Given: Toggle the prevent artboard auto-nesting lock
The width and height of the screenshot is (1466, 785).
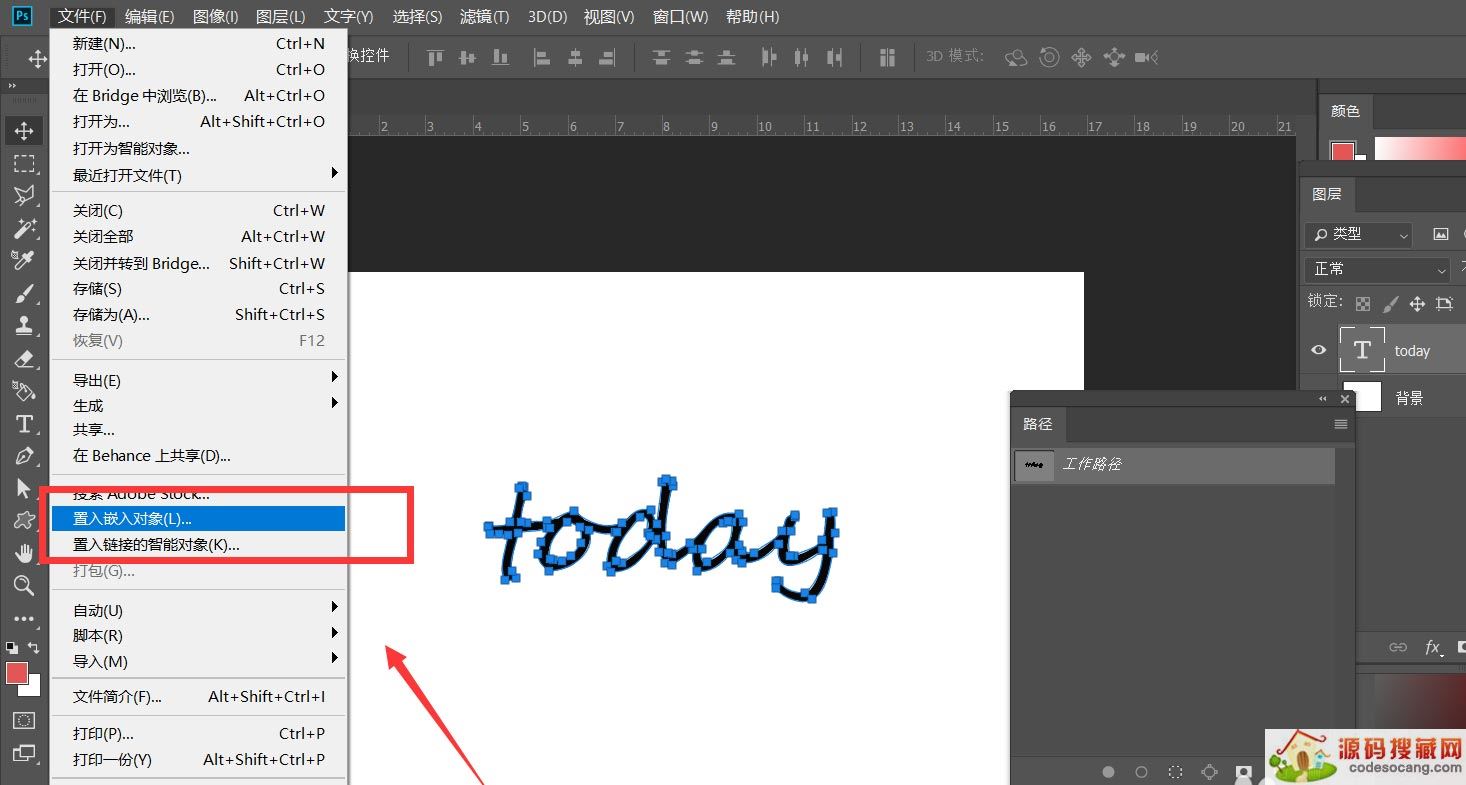Looking at the screenshot, I should point(1444,303).
